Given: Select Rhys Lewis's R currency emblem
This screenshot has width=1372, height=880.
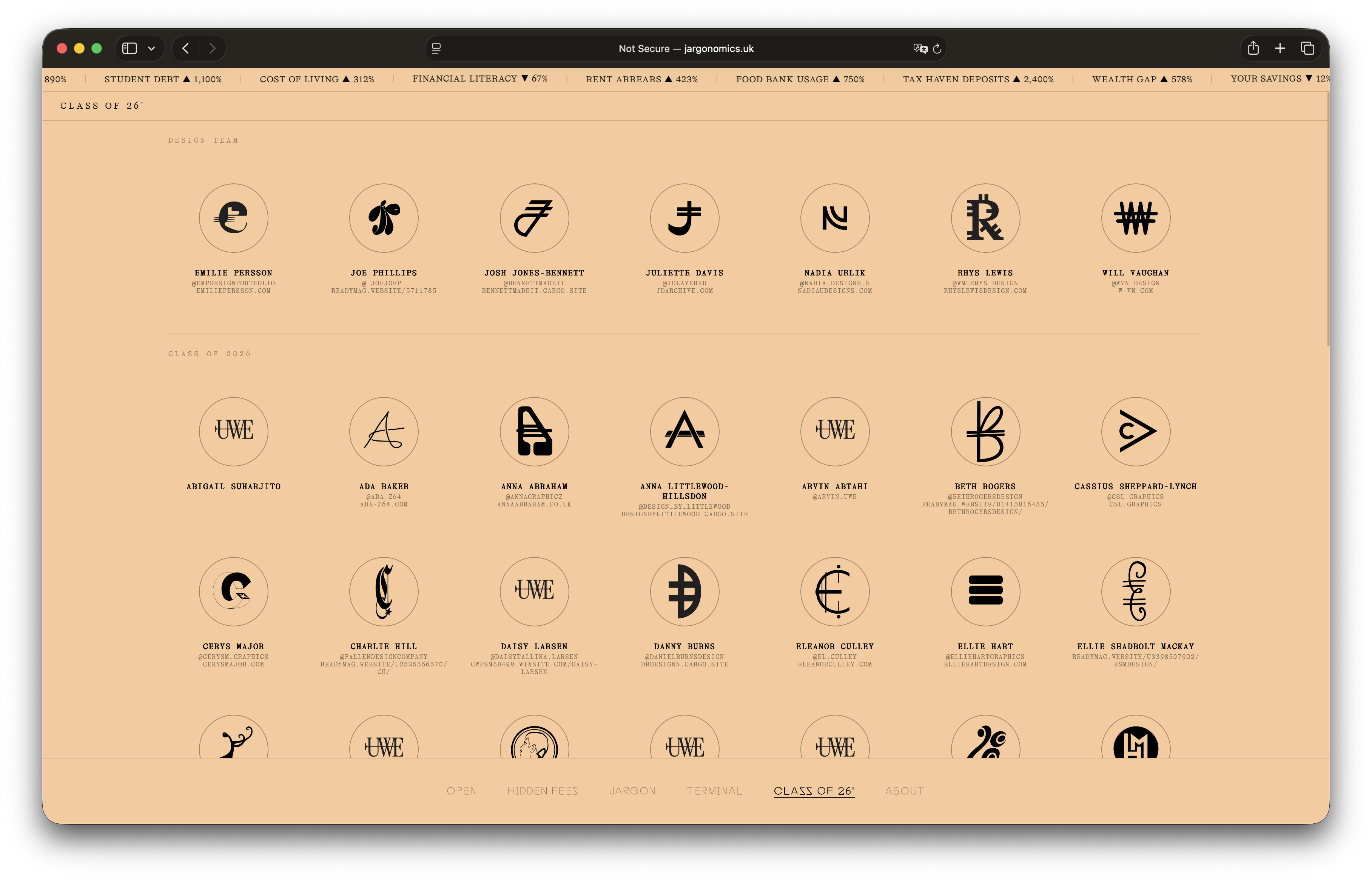Looking at the screenshot, I should coord(985,218).
